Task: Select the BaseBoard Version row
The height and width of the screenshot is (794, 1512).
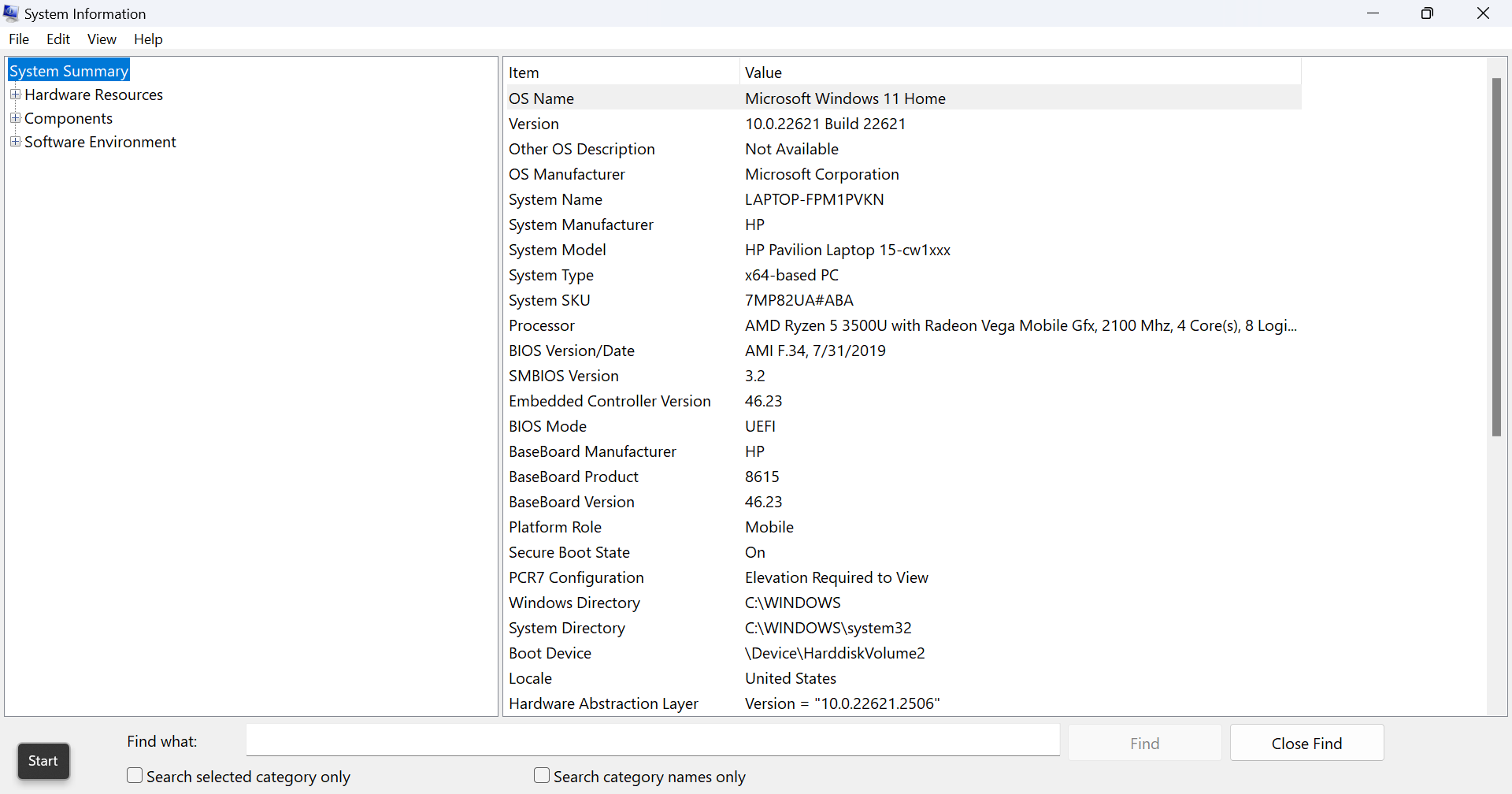Action: 902,502
